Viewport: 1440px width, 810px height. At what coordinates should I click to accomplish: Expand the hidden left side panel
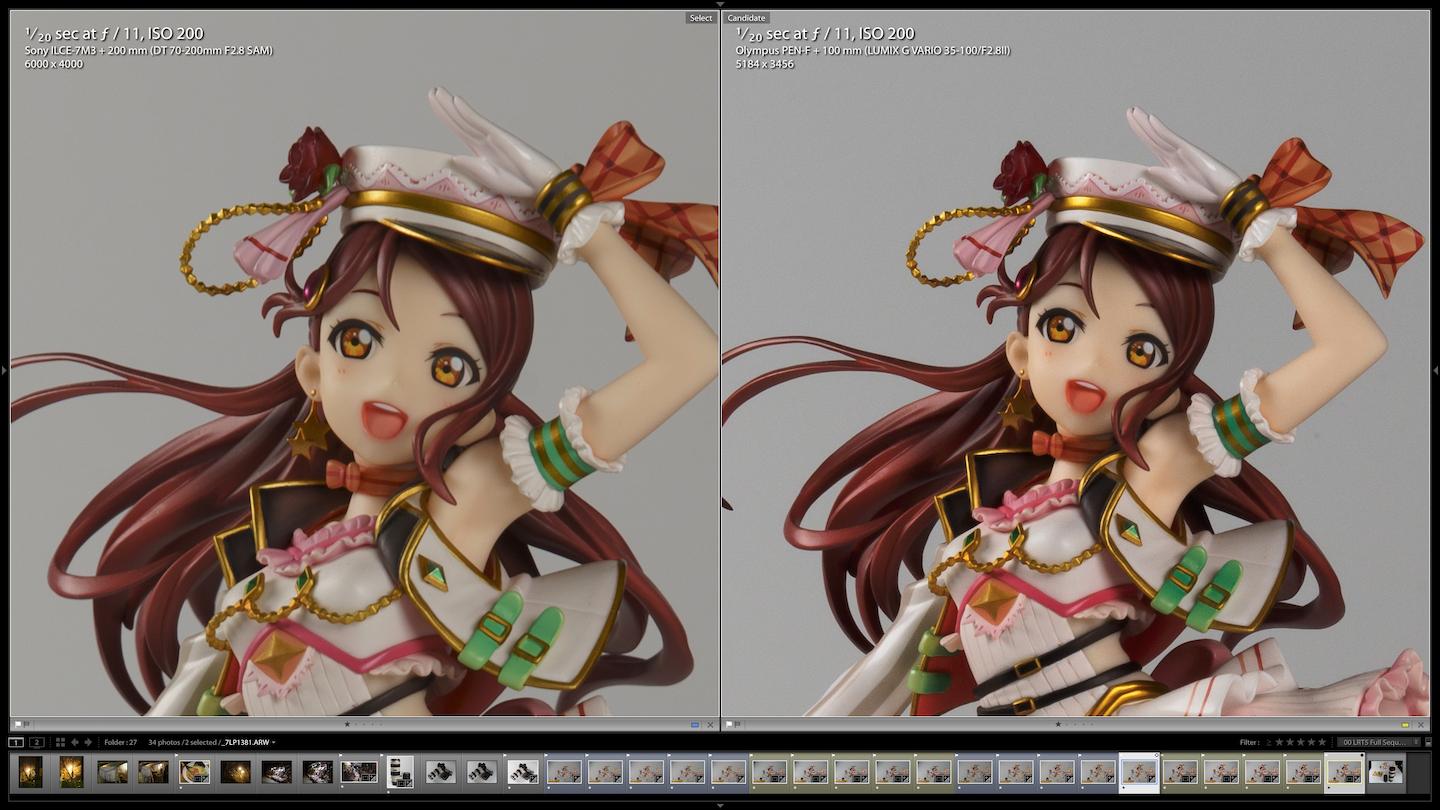[4, 370]
